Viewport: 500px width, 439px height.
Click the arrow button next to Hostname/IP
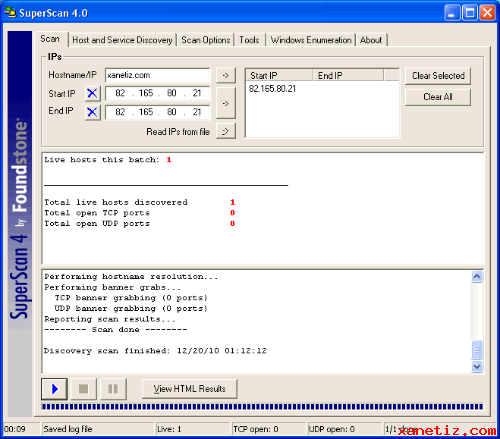click(226, 75)
